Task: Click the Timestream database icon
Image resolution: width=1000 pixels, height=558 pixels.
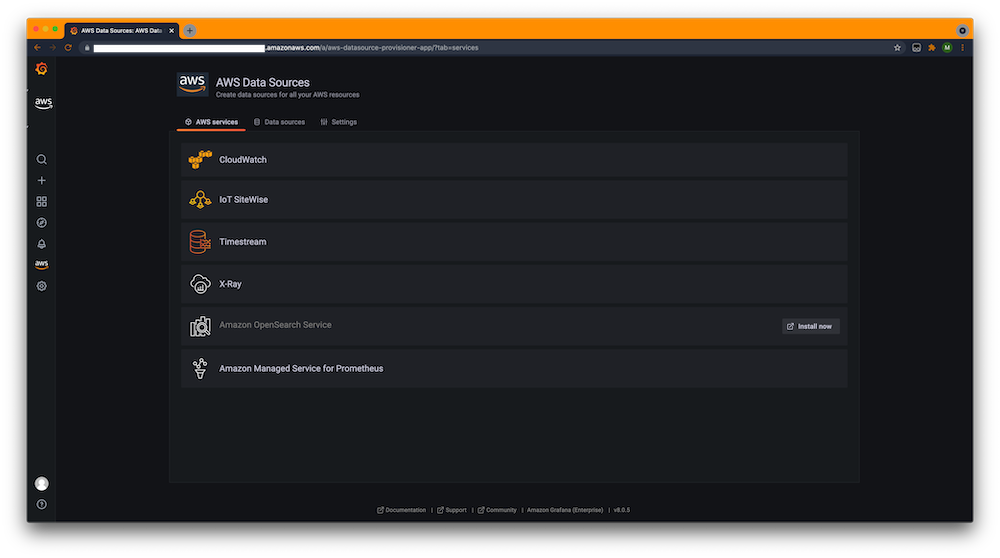Action: click(200, 242)
